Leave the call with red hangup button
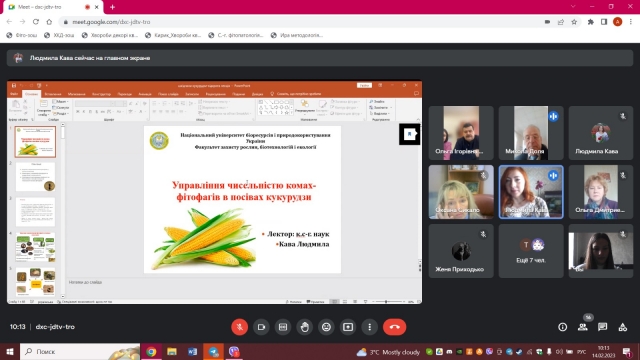The height and width of the screenshot is (360, 640). pos(394,327)
